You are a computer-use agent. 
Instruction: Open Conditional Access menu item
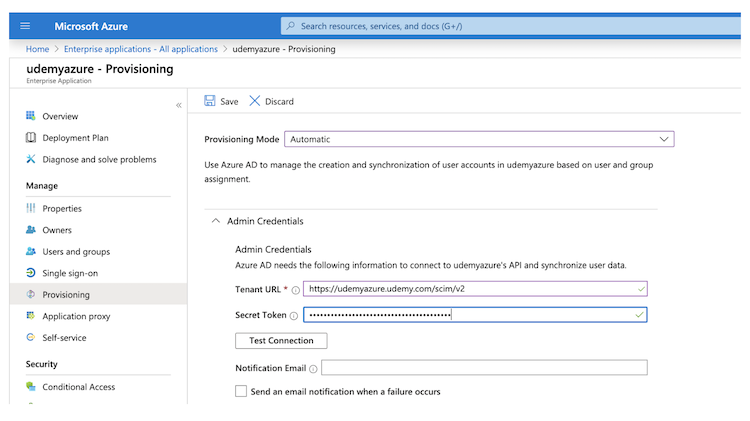pos(78,387)
